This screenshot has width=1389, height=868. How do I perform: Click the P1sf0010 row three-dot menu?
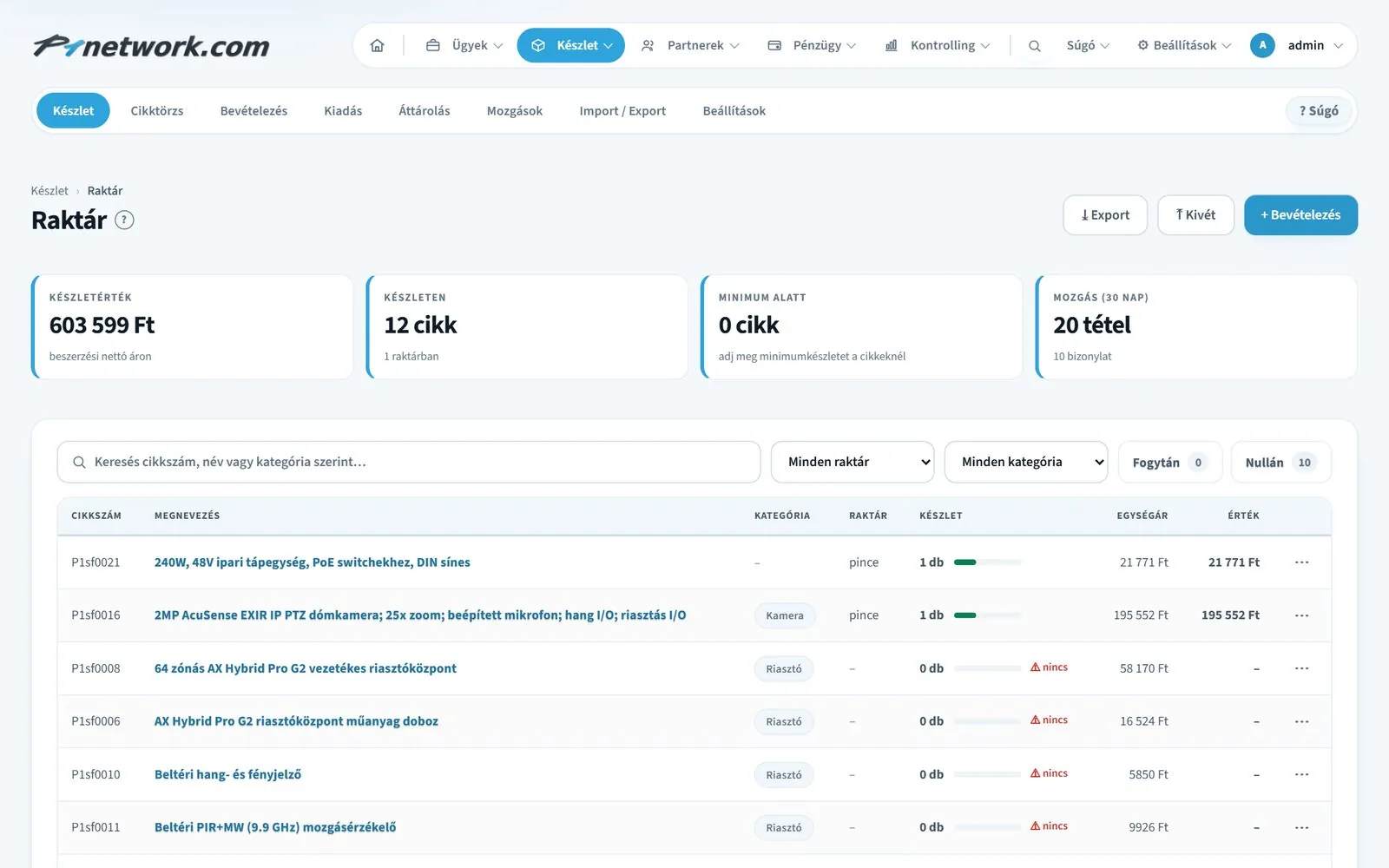1301,774
